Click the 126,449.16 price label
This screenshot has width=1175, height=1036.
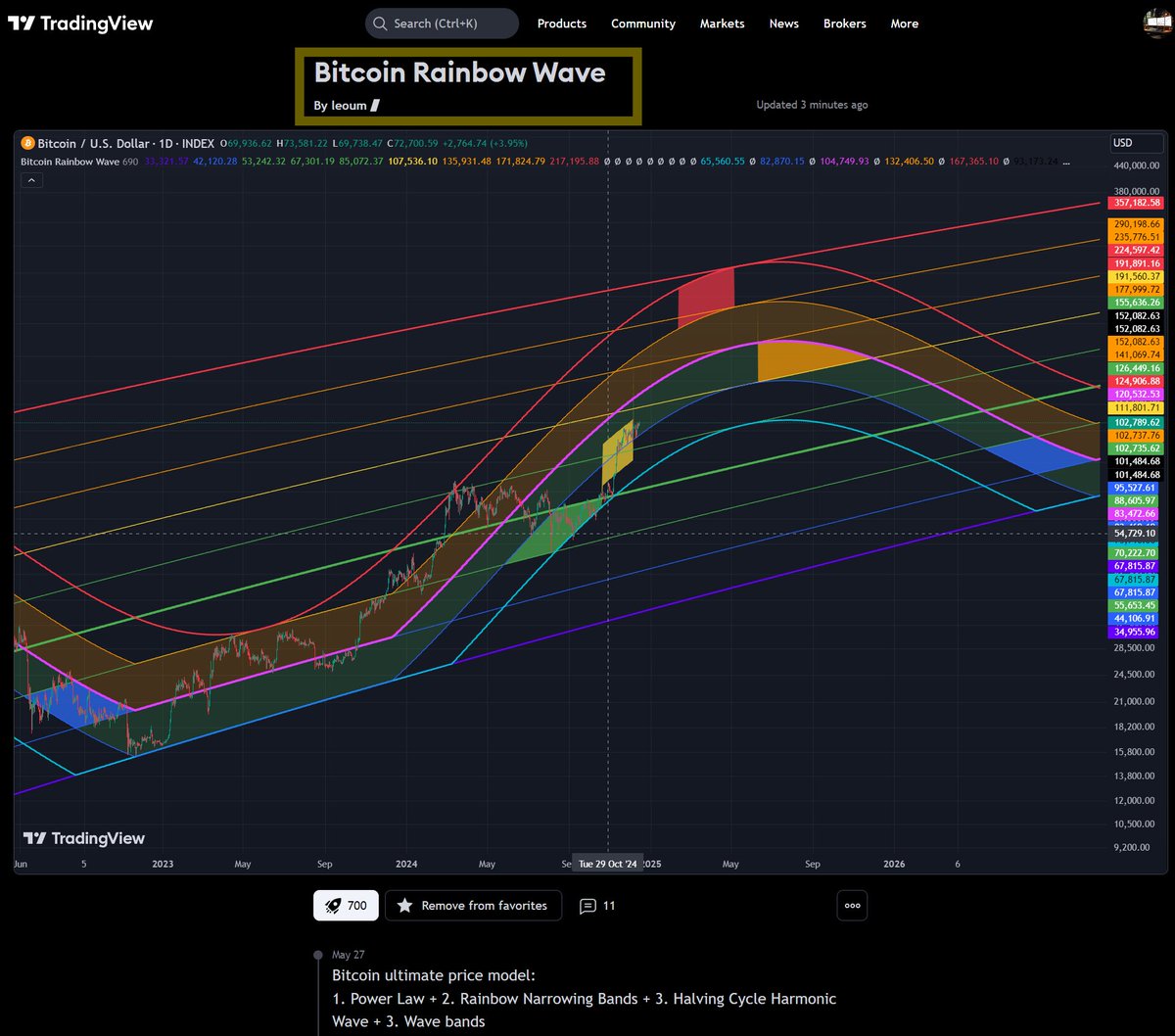point(1137,368)
